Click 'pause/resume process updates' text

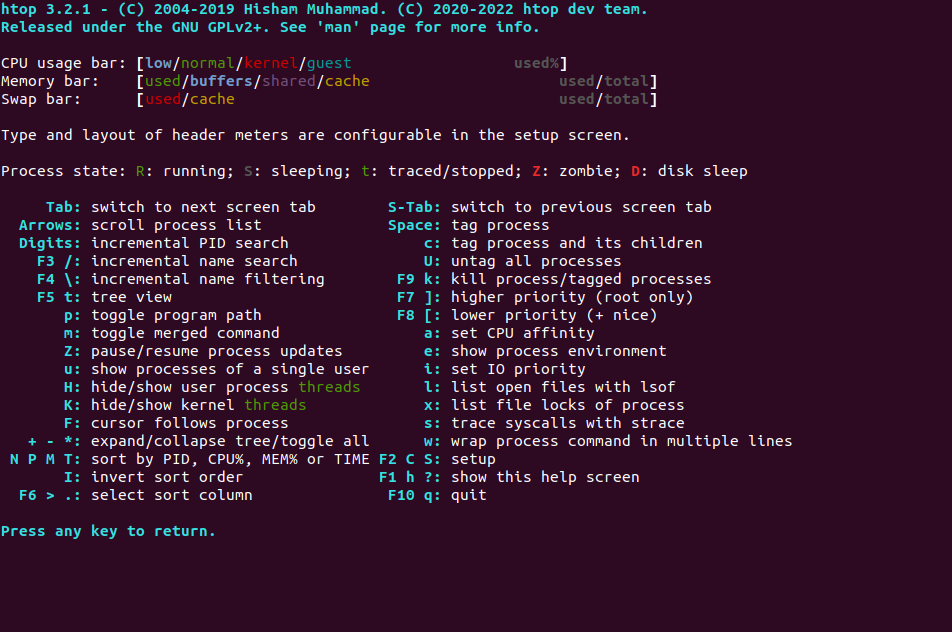point(217,352)
